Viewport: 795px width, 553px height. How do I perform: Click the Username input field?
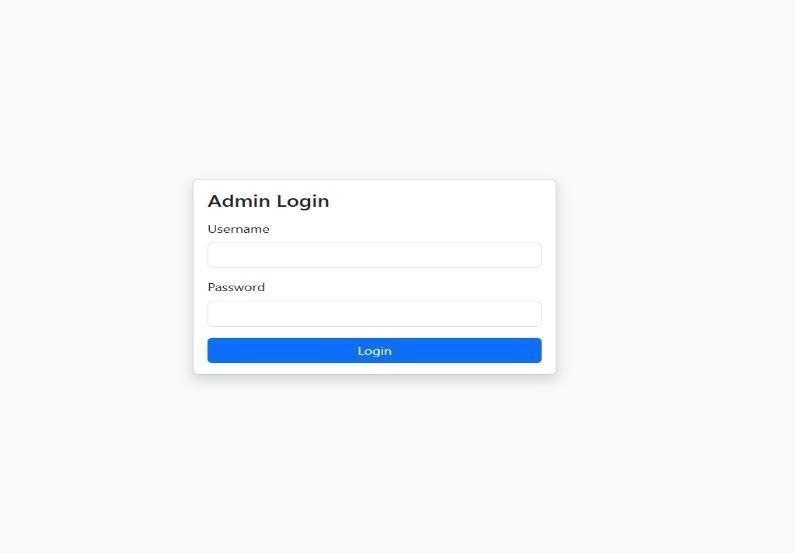[374, 255]
